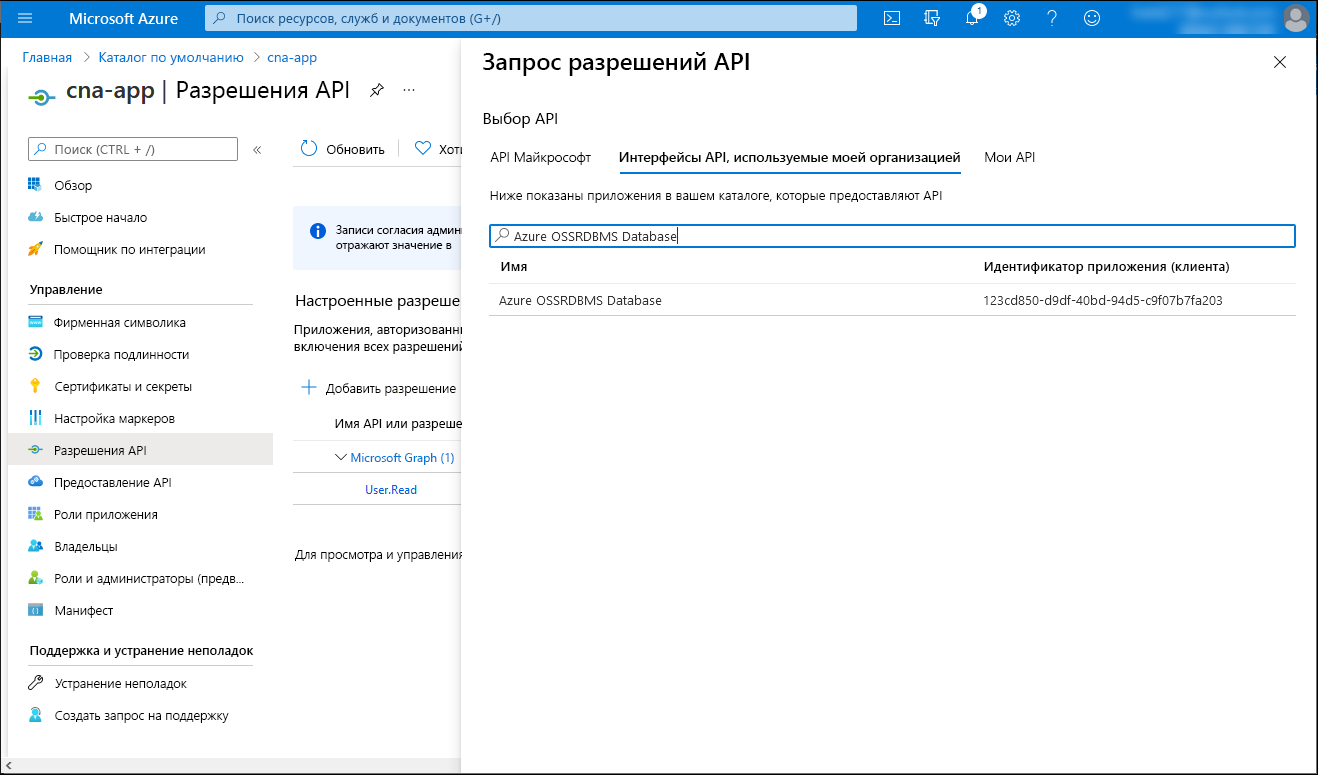Click the heart feedback icon
Screen dimensions: 1319x775
pos(423,148)
